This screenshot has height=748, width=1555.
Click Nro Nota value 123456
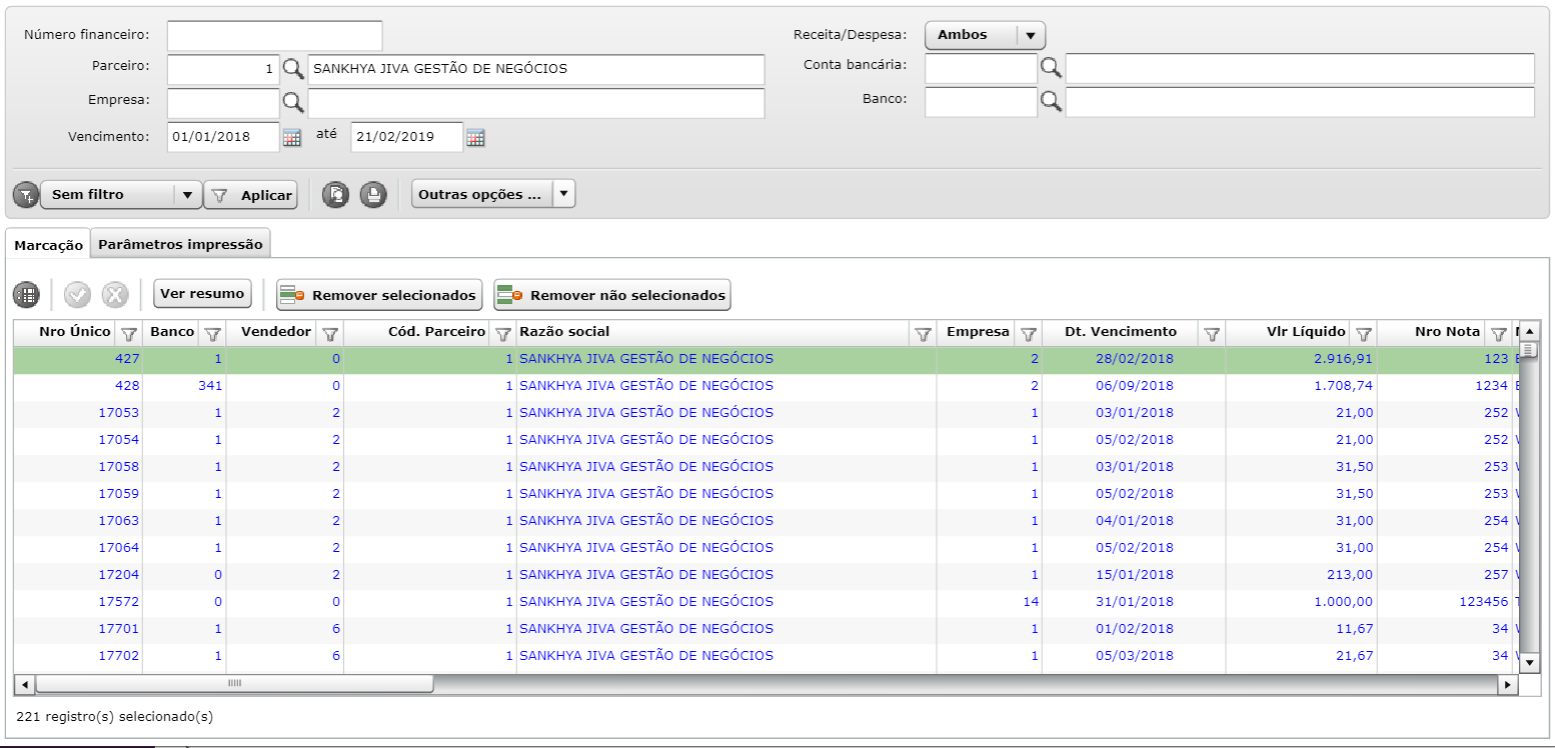(x=1482, y=602)
